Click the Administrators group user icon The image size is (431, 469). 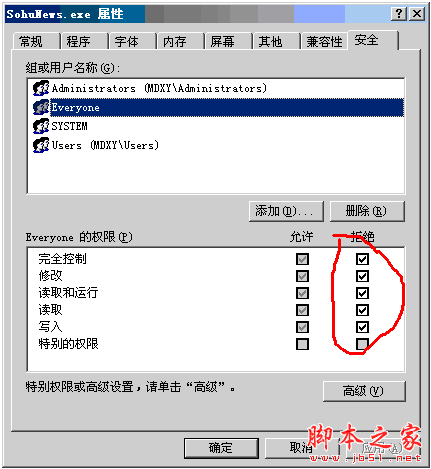click(x=41, y=88)
